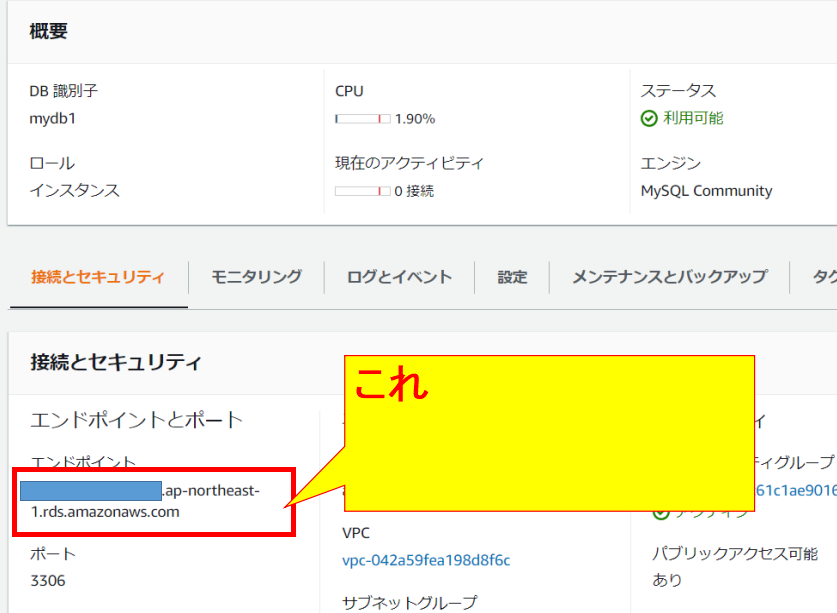Go to the メンテナンスとバックアップ tab
The height and width of the screenshot is (613, 837).
click(x=669, y=277)
